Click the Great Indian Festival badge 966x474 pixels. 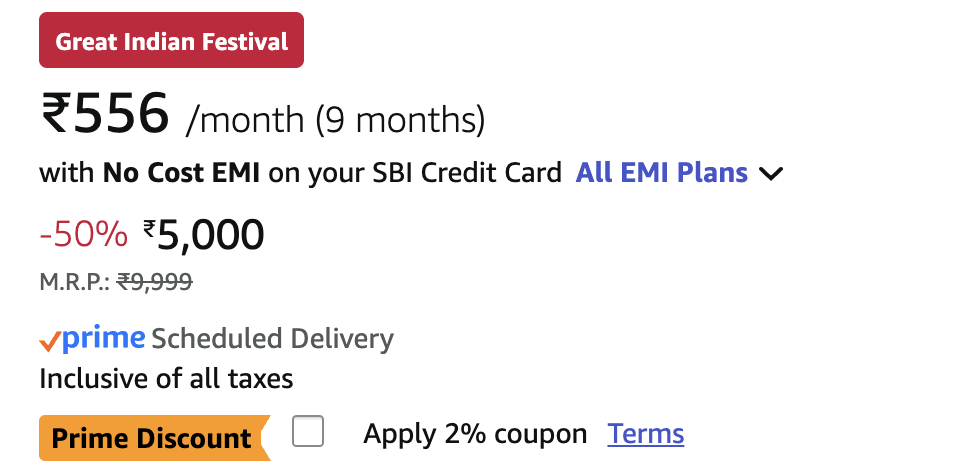tap(171, 42)
